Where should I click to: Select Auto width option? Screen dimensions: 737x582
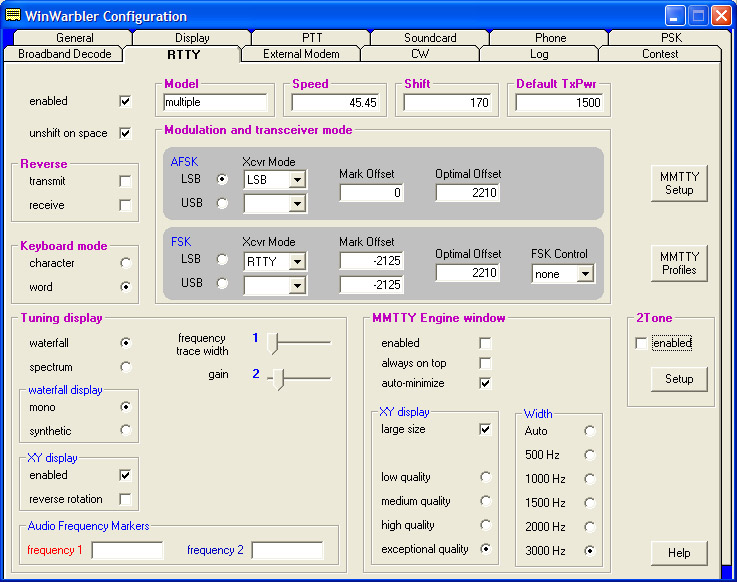click(589, 431)
